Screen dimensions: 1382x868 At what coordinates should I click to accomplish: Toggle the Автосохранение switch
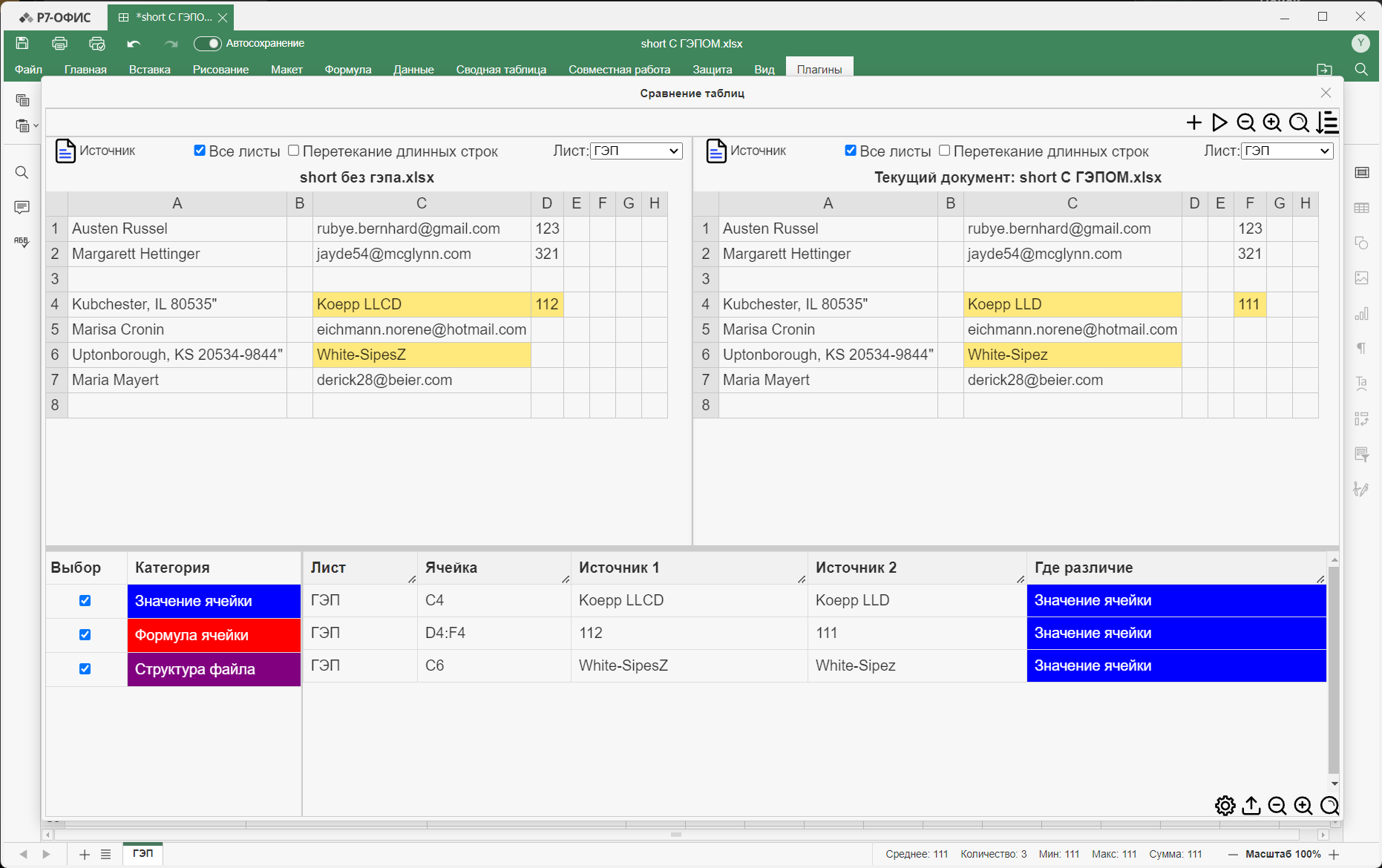[x=207, y=44]
